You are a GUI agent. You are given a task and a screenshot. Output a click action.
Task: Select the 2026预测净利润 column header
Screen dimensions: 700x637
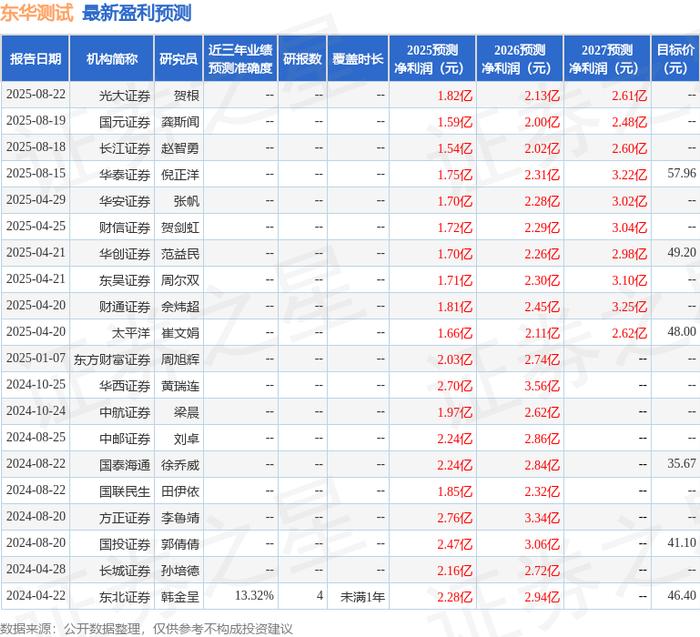(520, 58)
